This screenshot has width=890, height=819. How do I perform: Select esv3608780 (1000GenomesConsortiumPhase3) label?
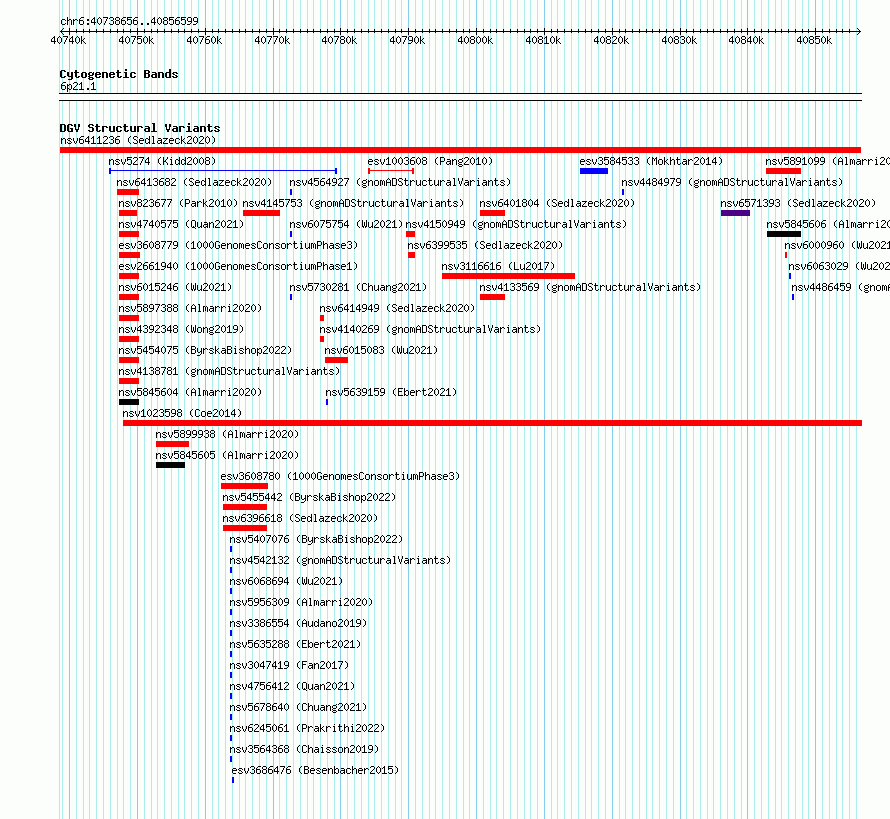[x=340, y=476]
